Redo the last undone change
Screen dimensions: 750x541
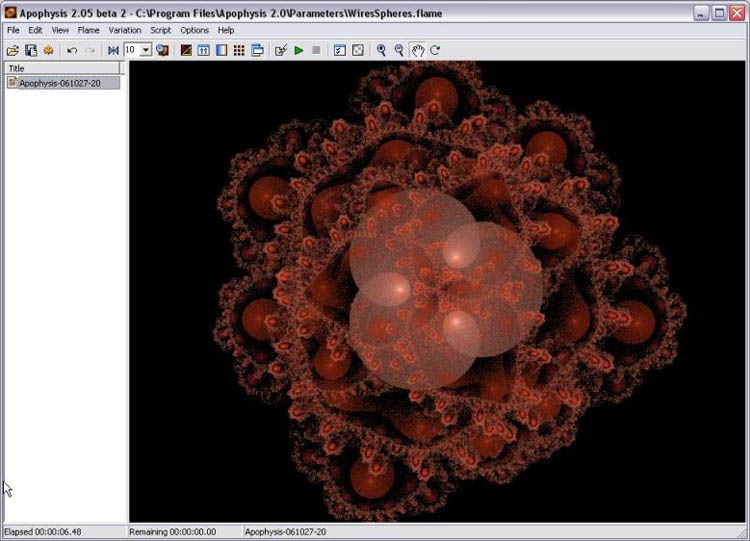(x=90, y=50)
